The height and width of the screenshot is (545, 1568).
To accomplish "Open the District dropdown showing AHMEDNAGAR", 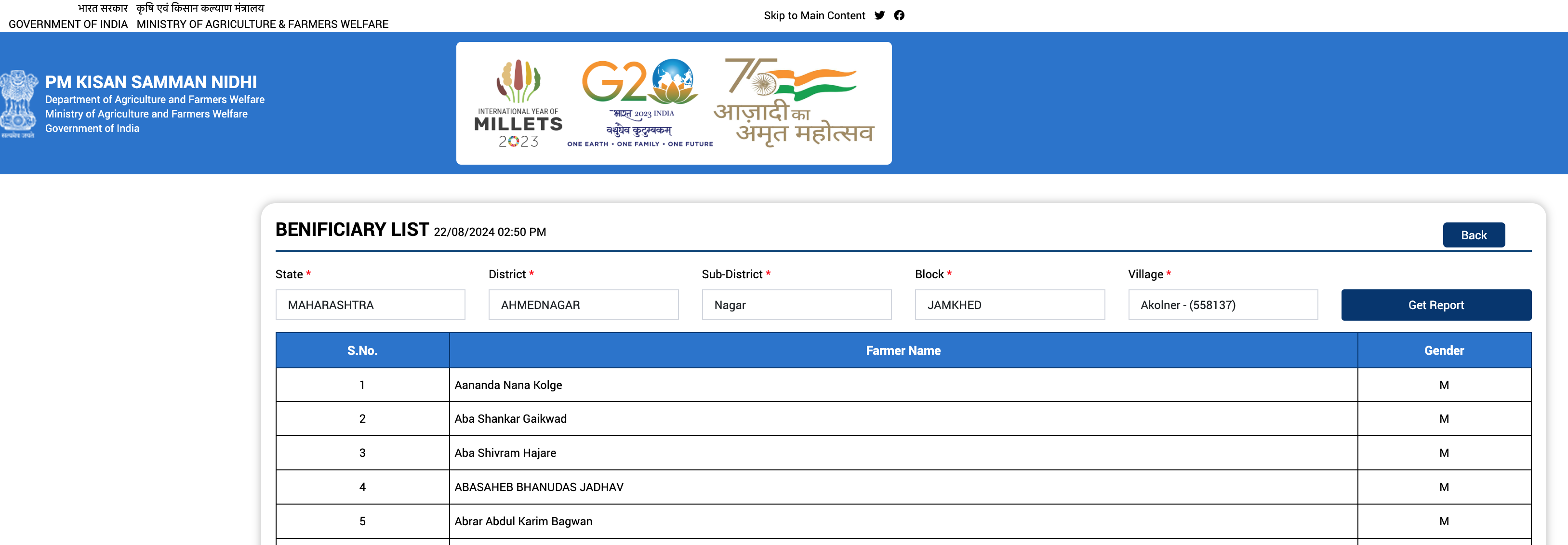I will coord(583,305).
